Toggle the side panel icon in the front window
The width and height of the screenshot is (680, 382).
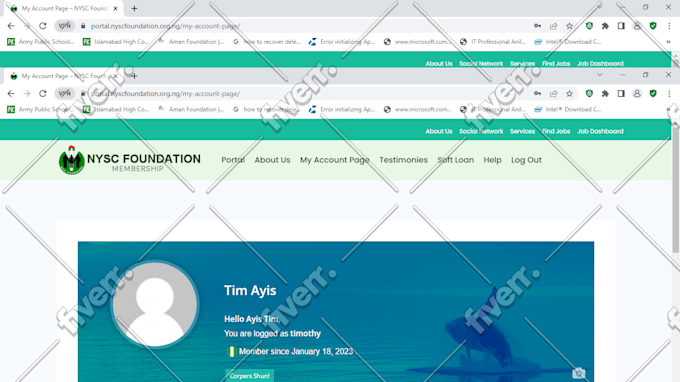click(621, 94)
